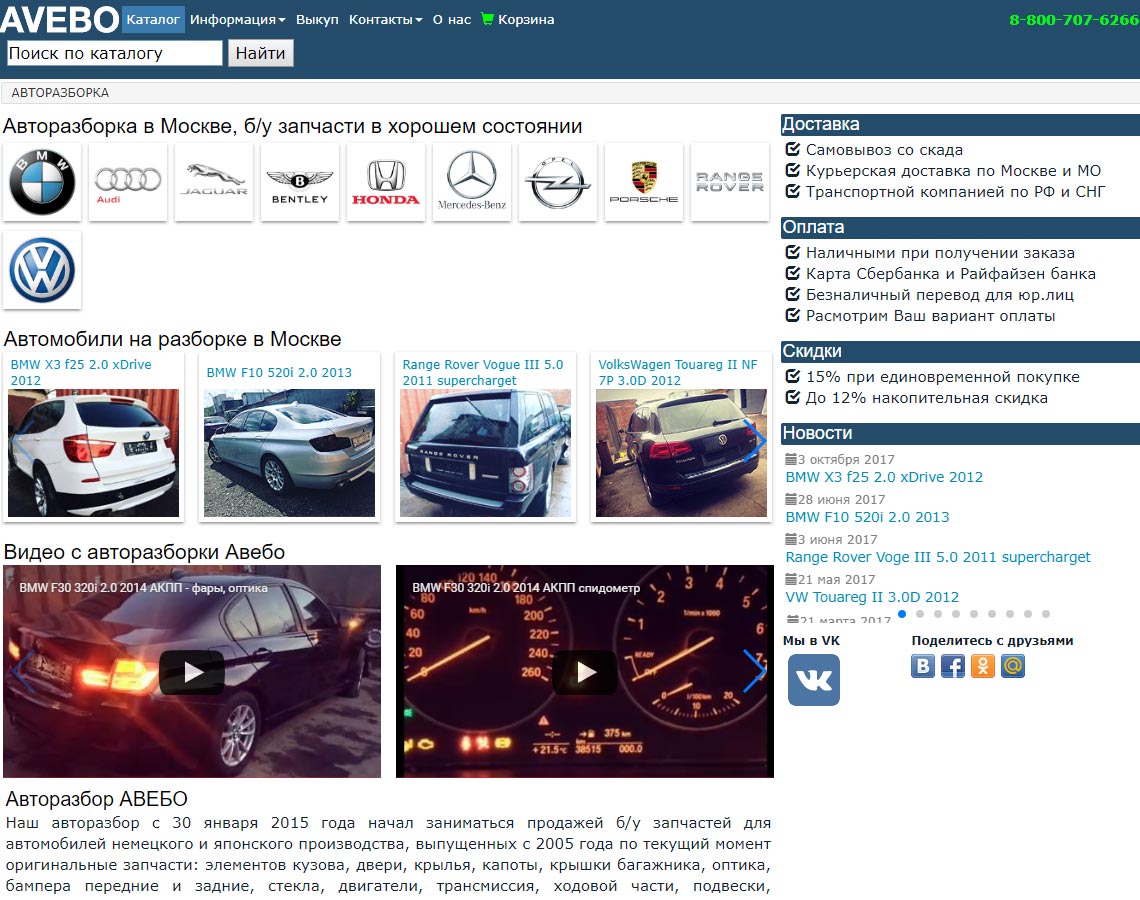
Task: Focus the Поиск по каталогу search field
Action: tap(114, 53)
